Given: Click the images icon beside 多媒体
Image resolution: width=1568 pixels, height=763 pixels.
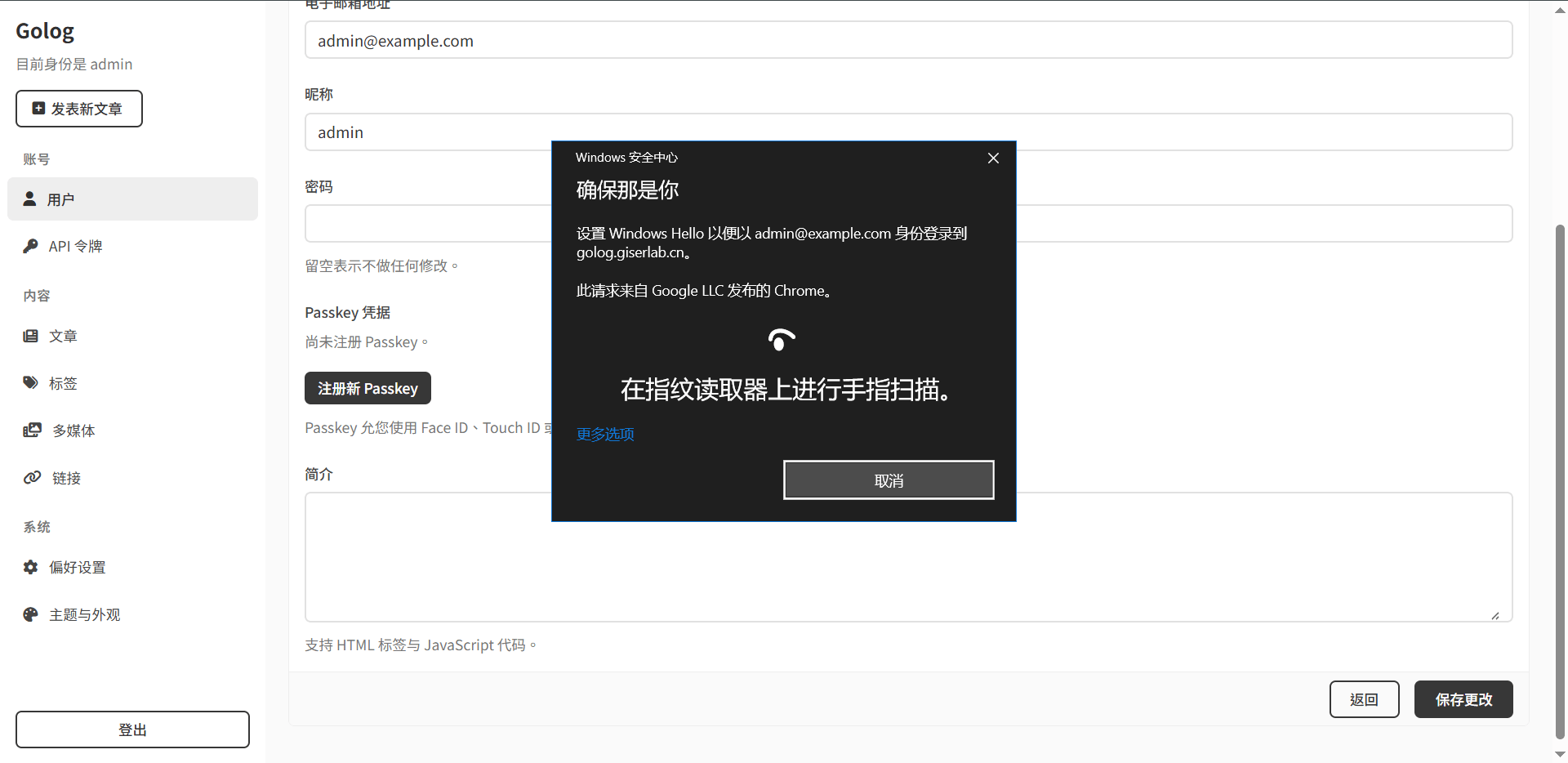Looking at the screenshot, I should point(32,430).
